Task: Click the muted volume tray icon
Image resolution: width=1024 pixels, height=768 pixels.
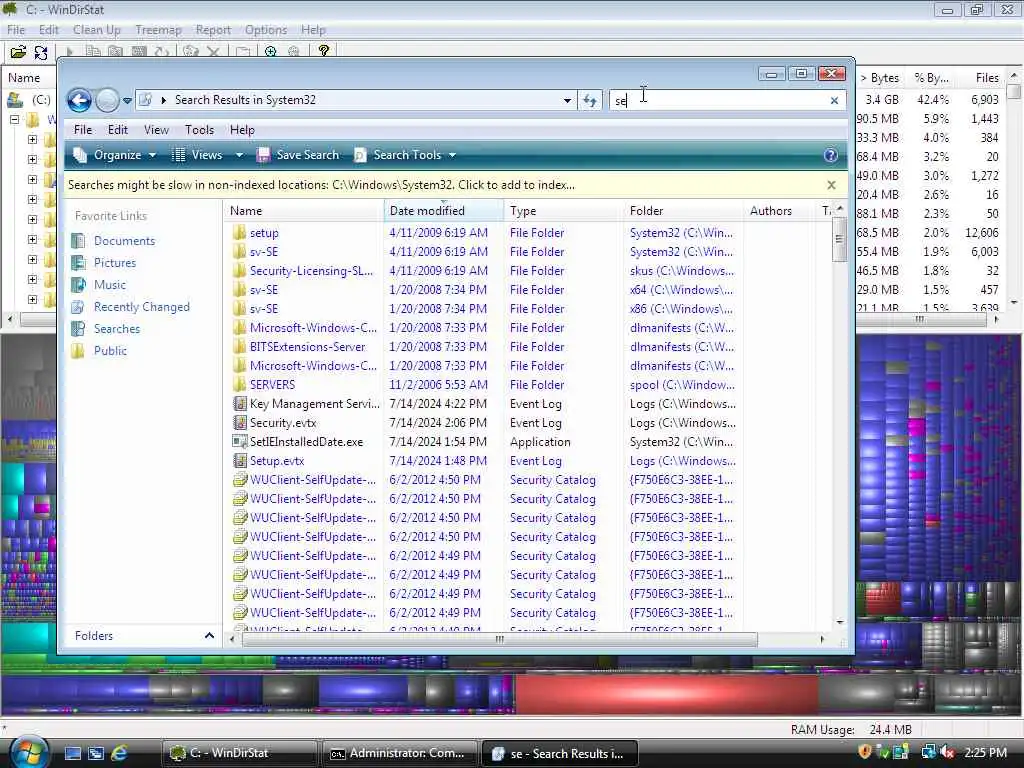Action: click(947, 752)
